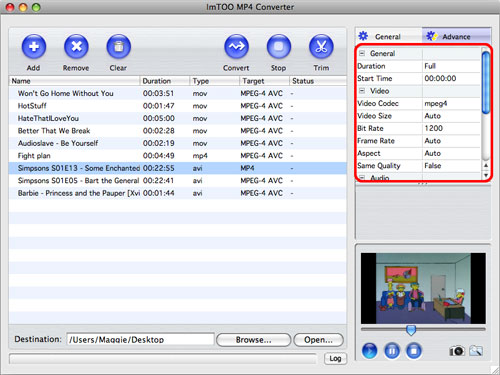
Task: Click the Destination path field
Action: click(140, 340)
